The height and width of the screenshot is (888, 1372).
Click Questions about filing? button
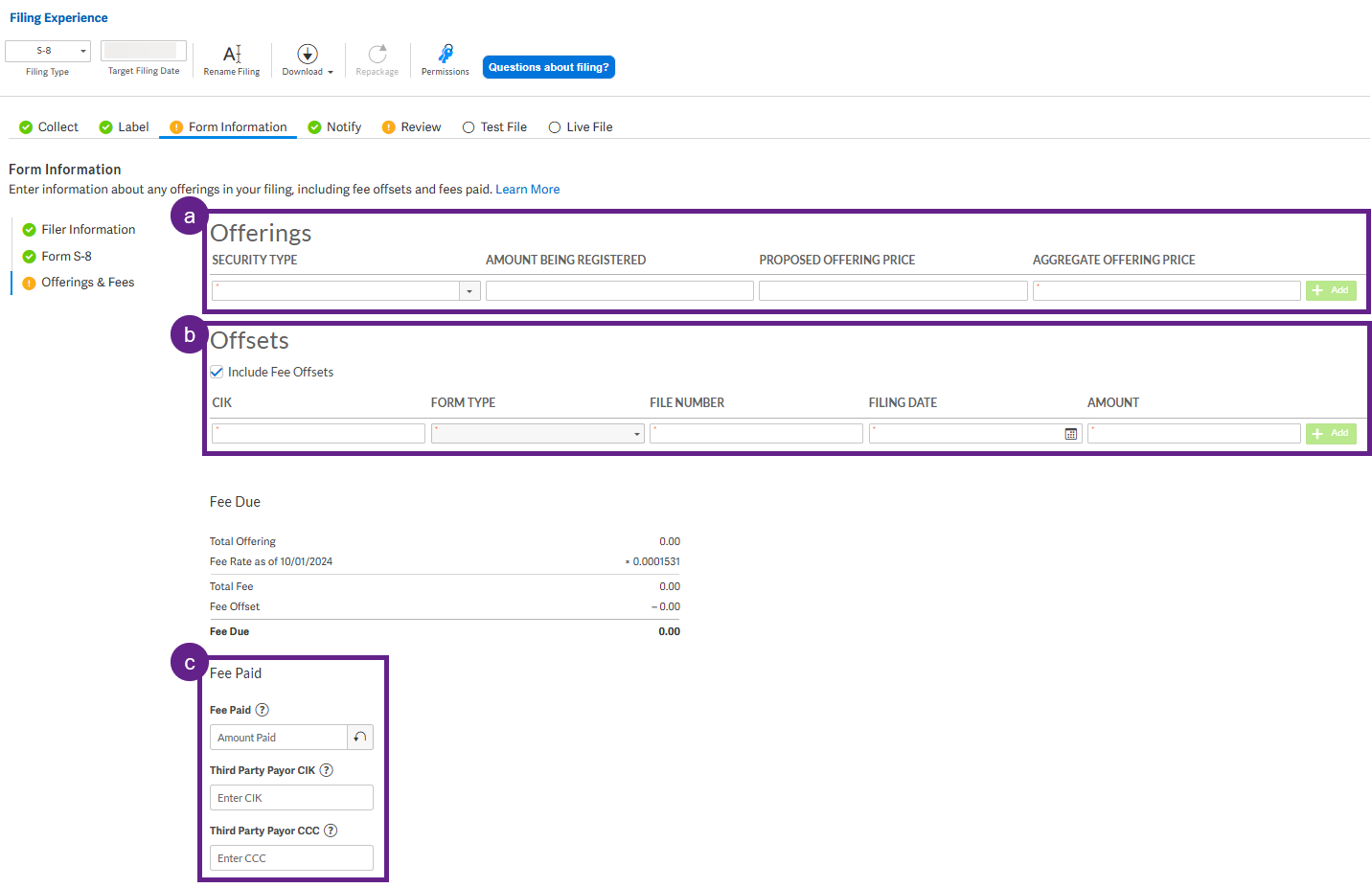[549, 67]
